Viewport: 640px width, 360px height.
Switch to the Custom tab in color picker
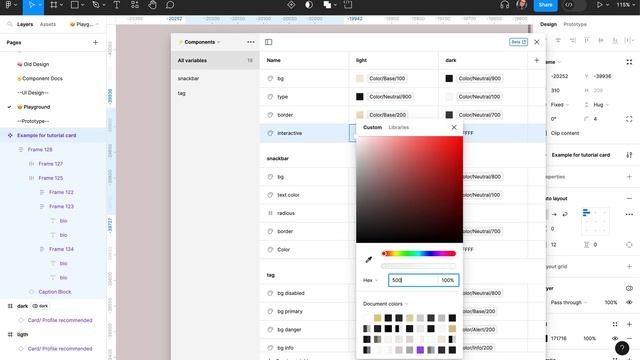point(372,127)
